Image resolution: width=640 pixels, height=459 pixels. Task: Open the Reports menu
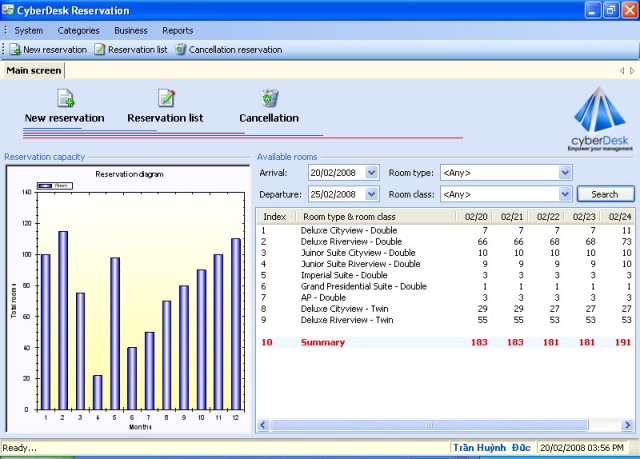click(x=178, y=30)
